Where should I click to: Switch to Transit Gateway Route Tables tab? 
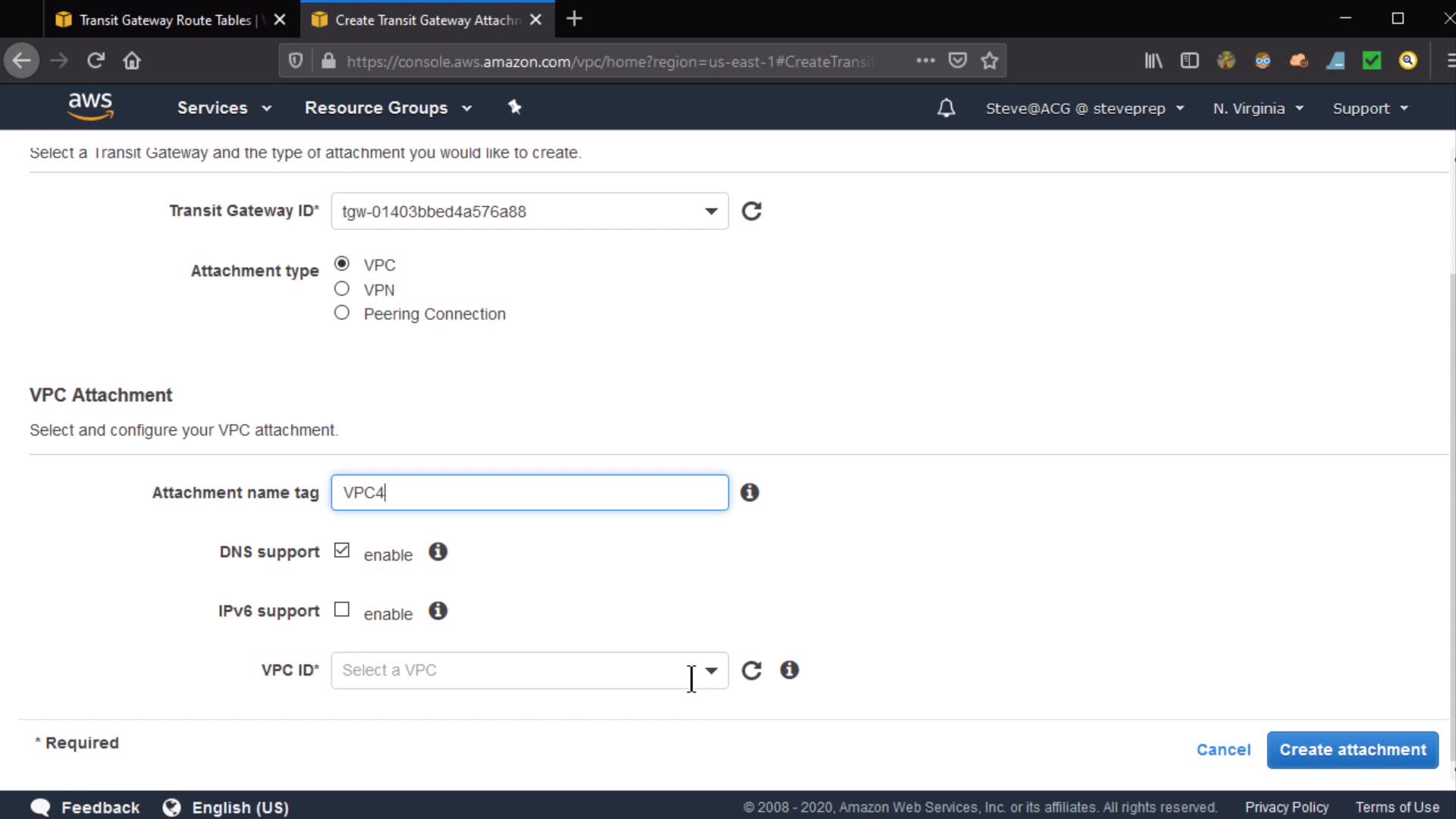click(165, 20)
